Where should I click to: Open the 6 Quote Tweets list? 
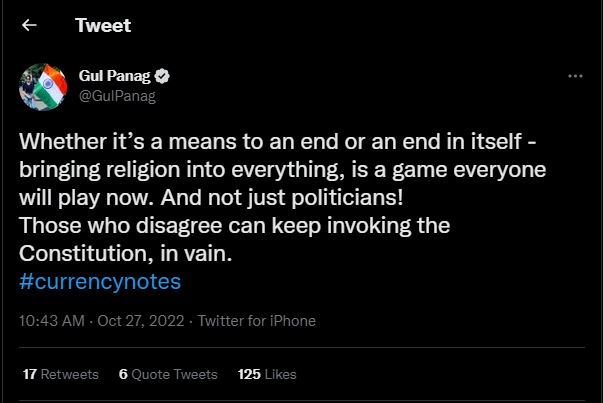[167, 374]
